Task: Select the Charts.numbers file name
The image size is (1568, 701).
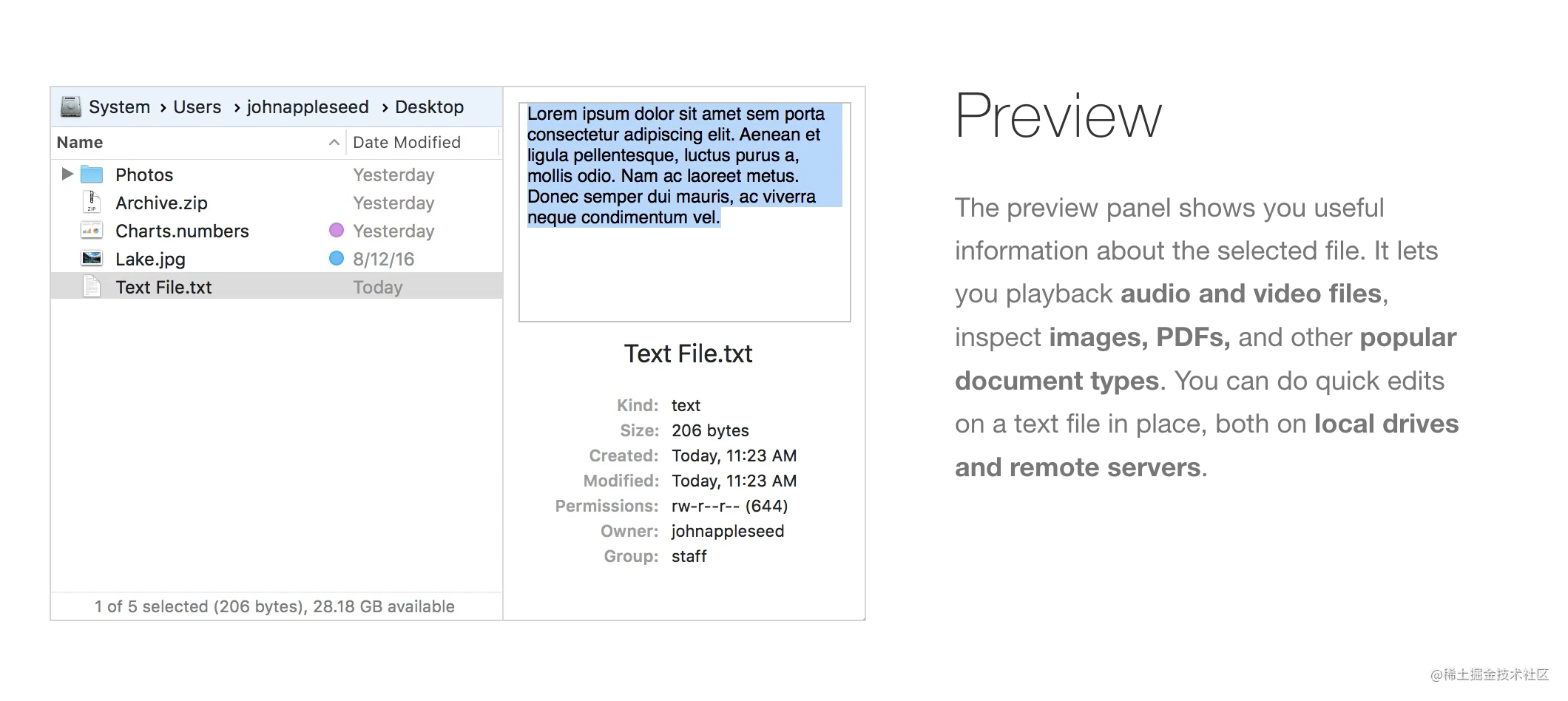Action: click(x=182, y=231)
